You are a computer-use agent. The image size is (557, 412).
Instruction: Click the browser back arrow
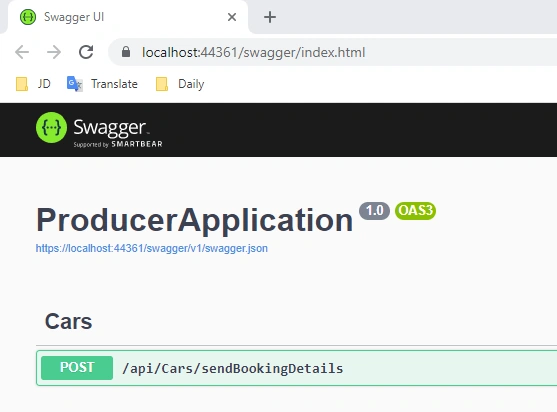click(22, 52)
